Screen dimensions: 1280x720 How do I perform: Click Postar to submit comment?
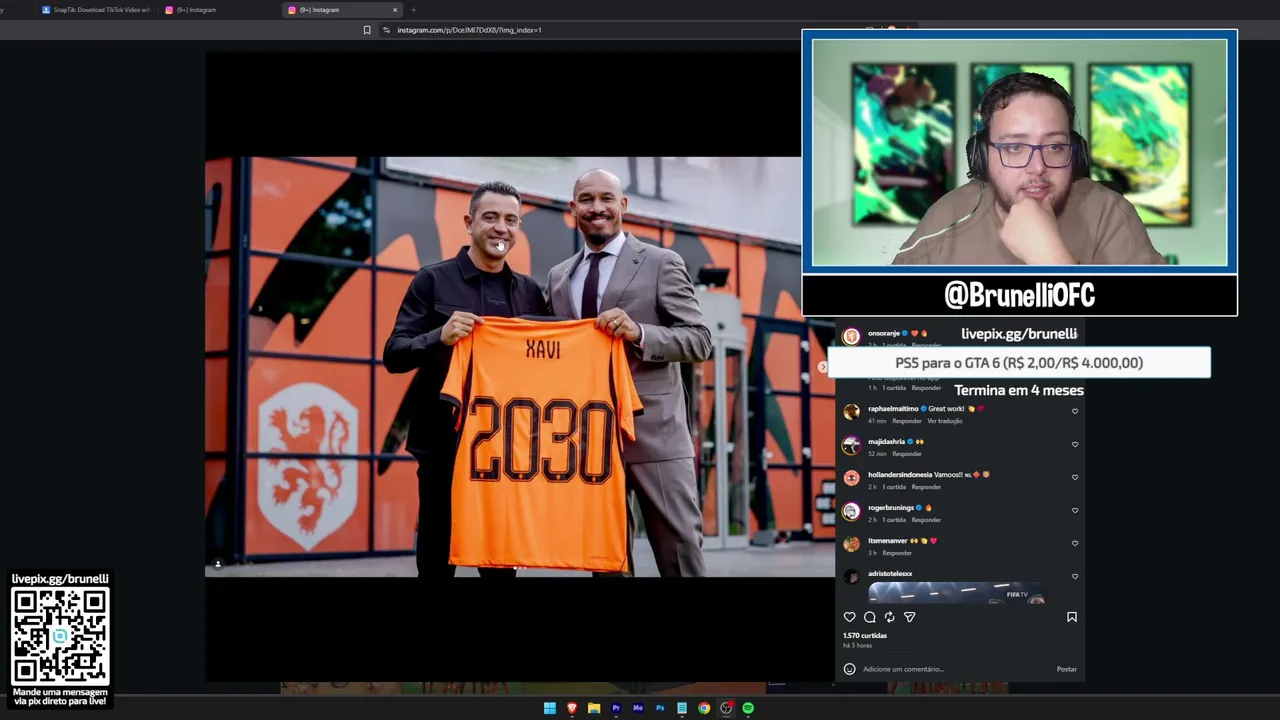[1067, 669]
